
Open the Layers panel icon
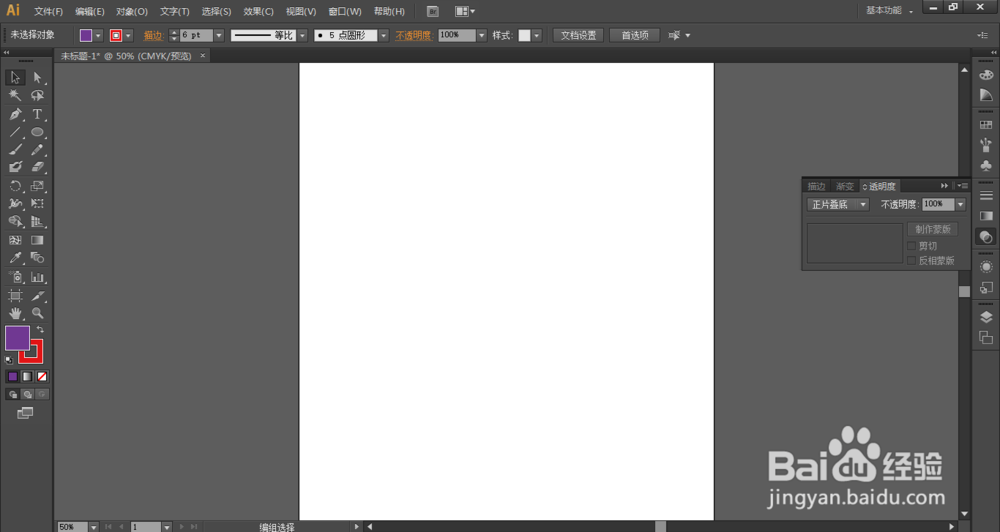(x=986, y=317)
